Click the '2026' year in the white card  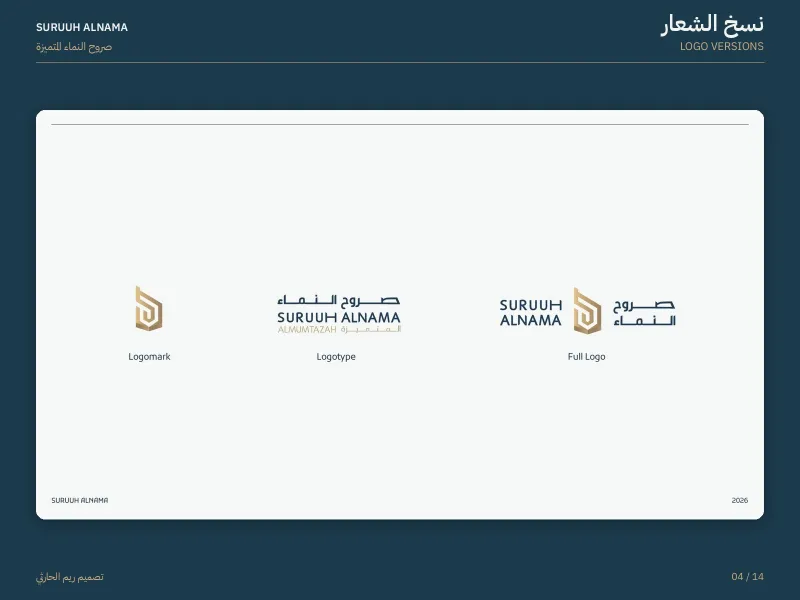(740, 501)
